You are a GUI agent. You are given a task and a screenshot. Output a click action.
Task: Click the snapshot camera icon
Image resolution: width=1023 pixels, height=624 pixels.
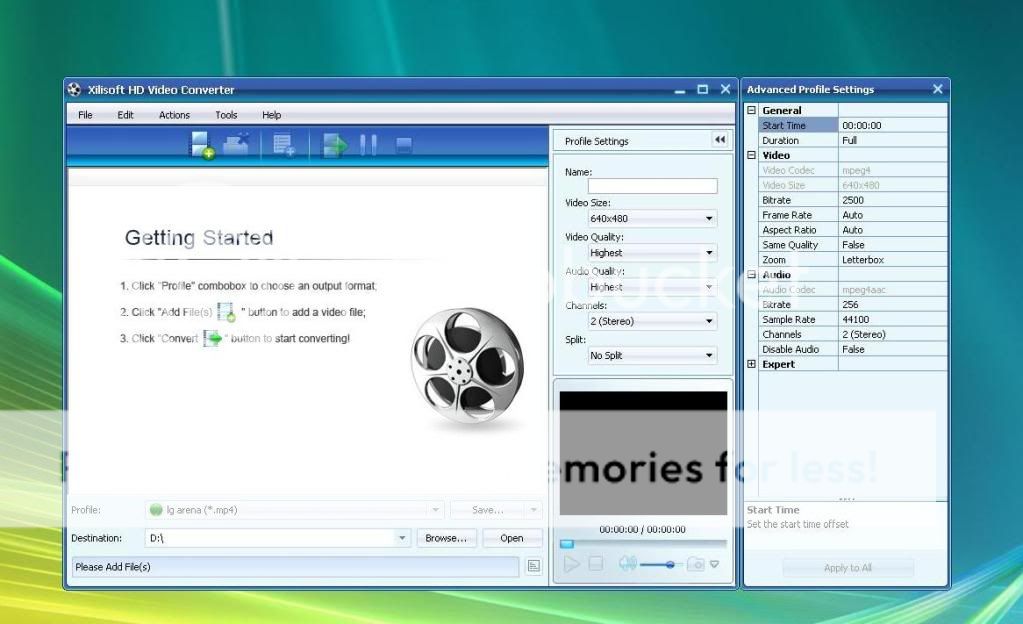click(x=695, y=564)
